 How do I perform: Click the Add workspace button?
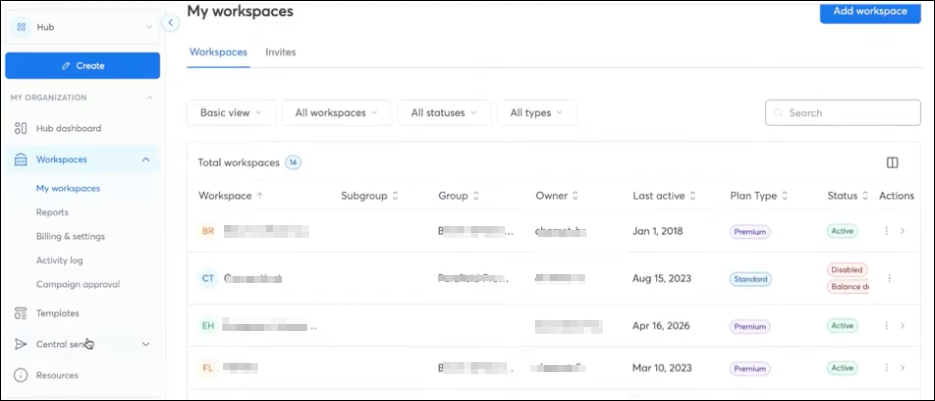click(x=870, y=12)
